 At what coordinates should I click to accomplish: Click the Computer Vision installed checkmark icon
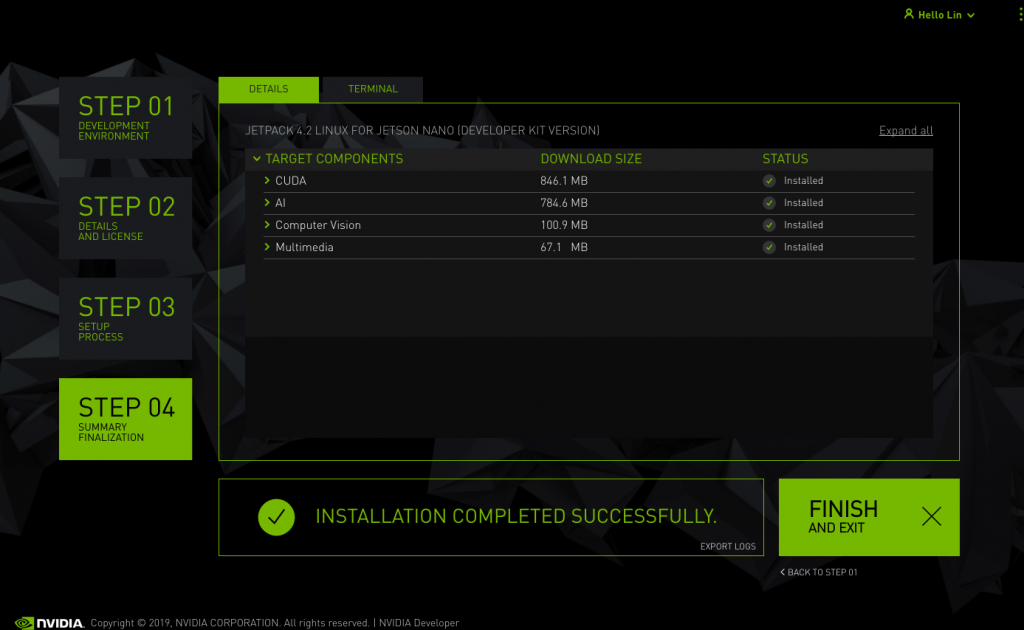tap(769, 225)
